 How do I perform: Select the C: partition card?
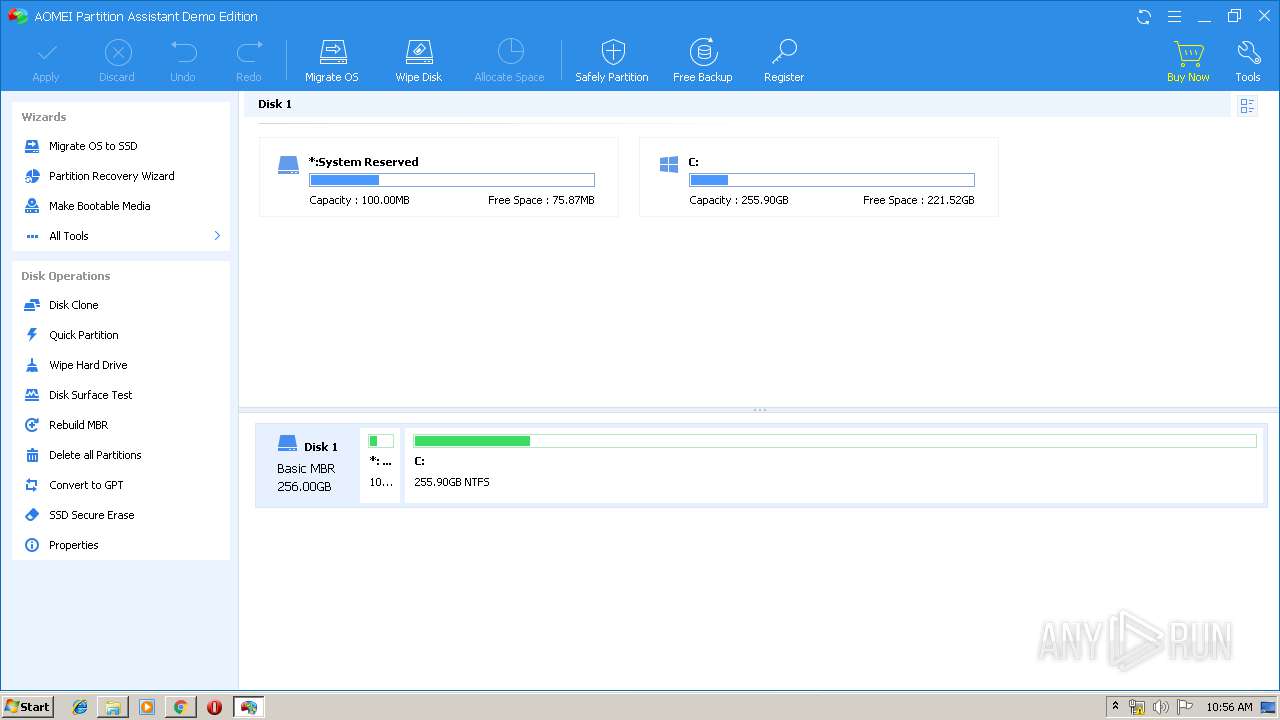coord(819,177)
